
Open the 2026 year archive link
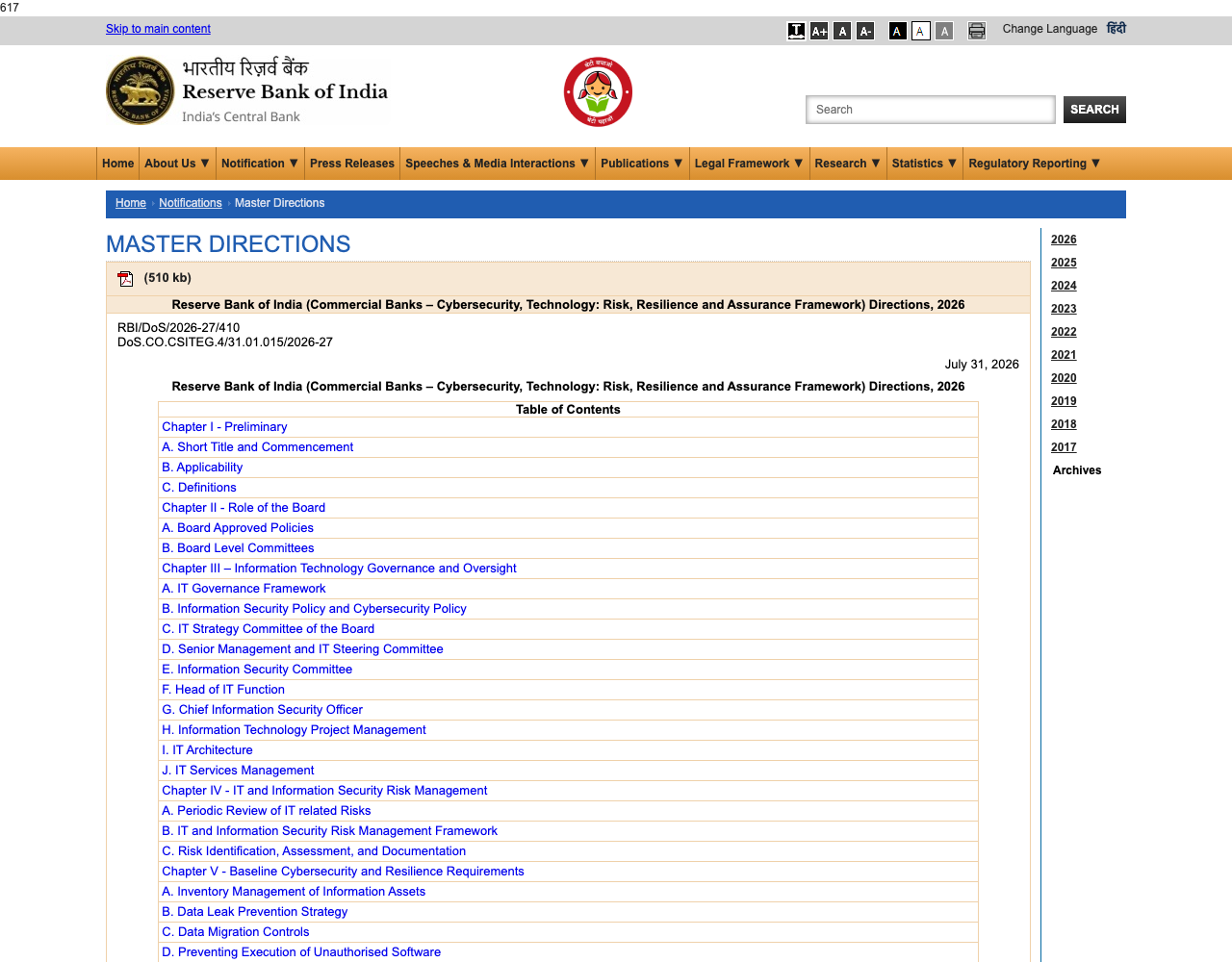(1064, 240)
